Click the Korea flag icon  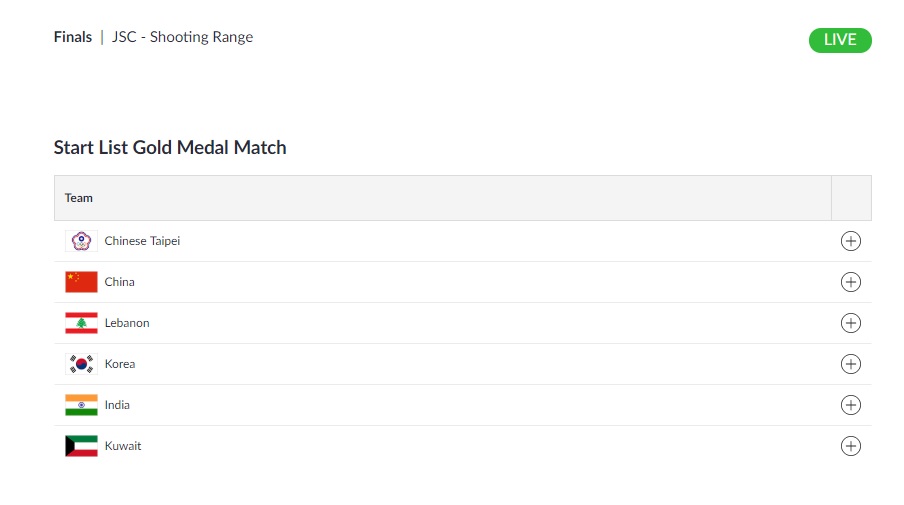(81, 364)
